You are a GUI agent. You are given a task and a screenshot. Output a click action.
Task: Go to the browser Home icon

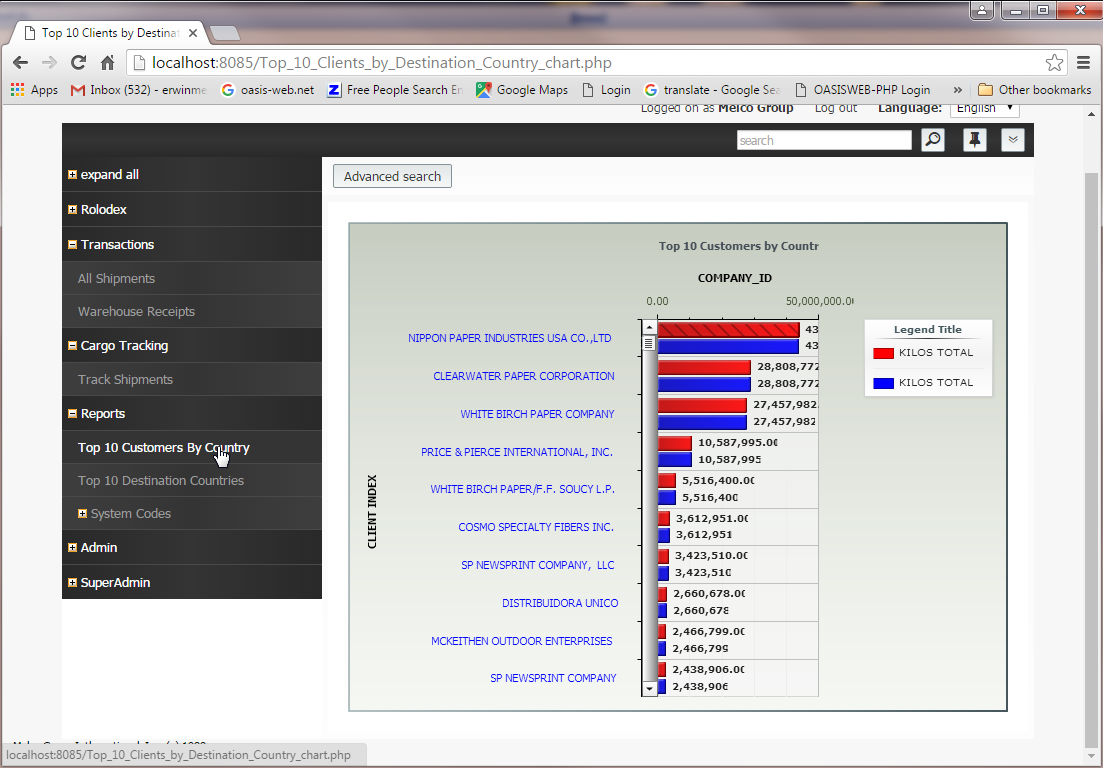coord(107,63)
